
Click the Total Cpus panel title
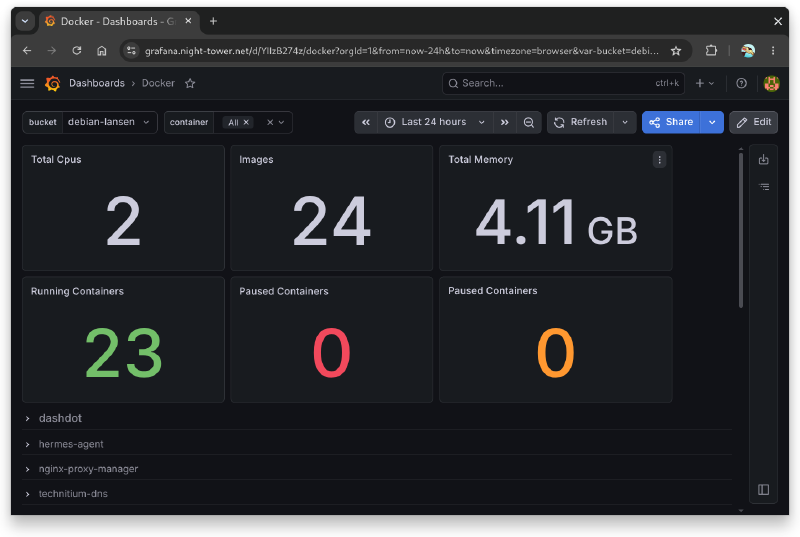click(56, 160)
